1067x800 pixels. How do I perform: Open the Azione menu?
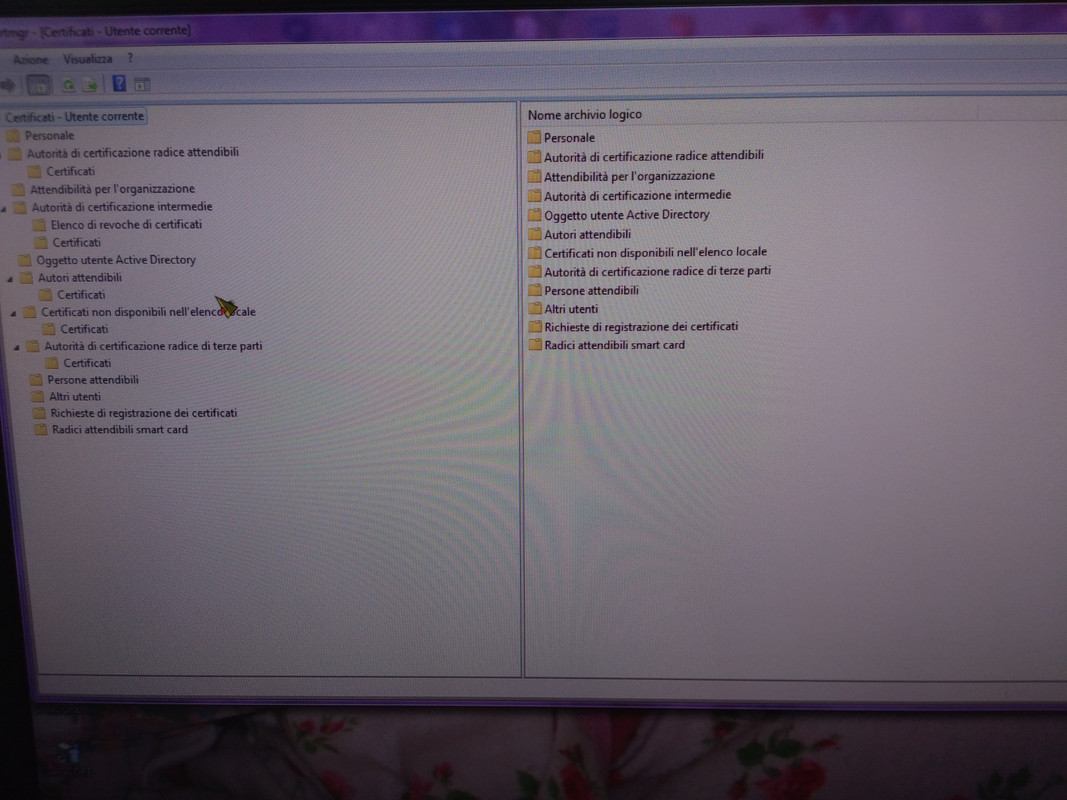(x=31, y=60)
